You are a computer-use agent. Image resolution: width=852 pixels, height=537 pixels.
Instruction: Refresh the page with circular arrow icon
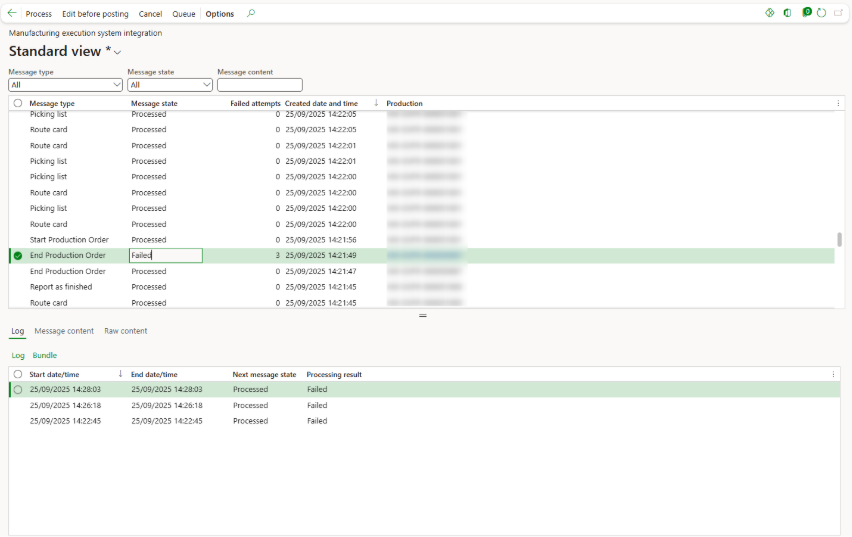[821, 13]
